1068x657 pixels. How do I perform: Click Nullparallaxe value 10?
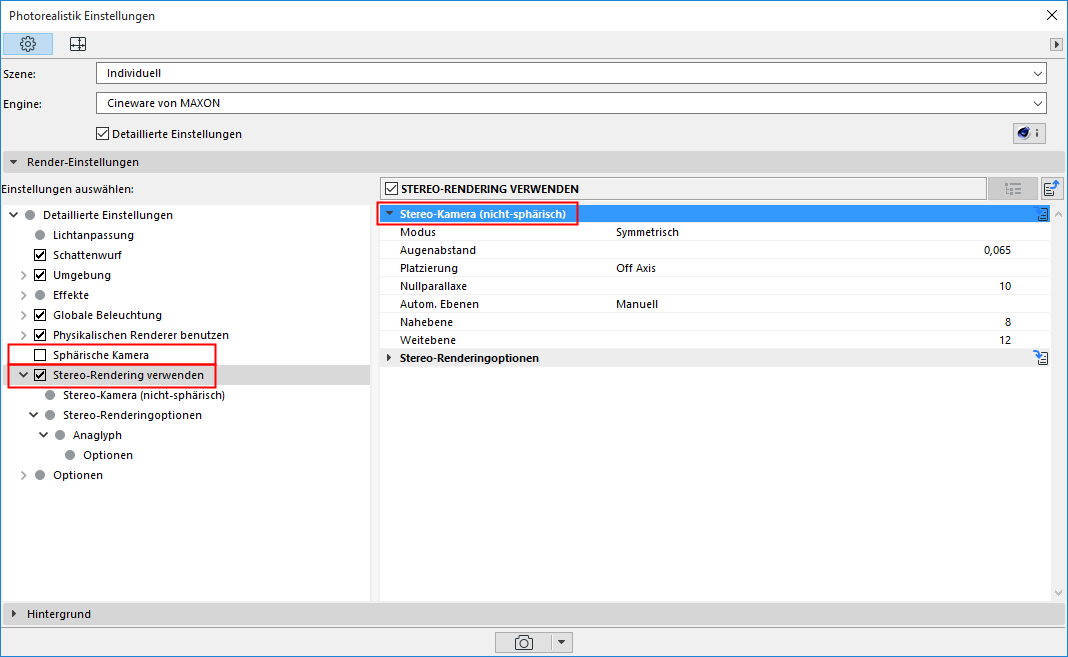1005,286
